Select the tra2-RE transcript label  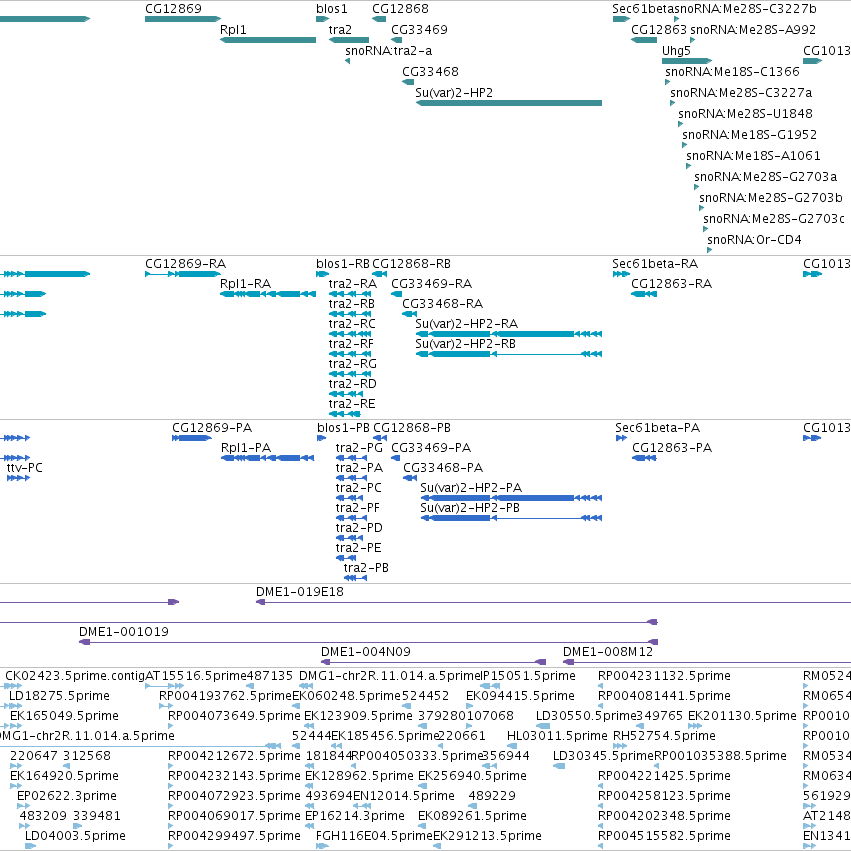[x=352, y=404]
